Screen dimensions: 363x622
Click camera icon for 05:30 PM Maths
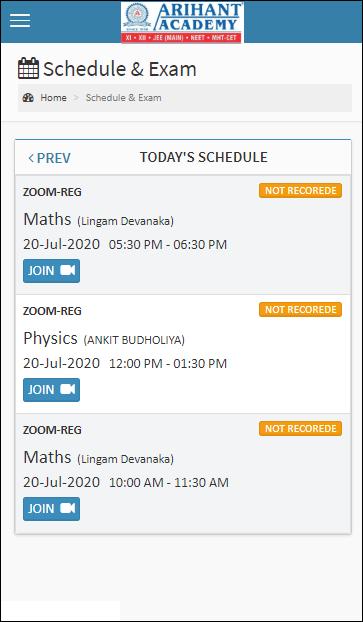pyautogui.click(x=67, y=271)
